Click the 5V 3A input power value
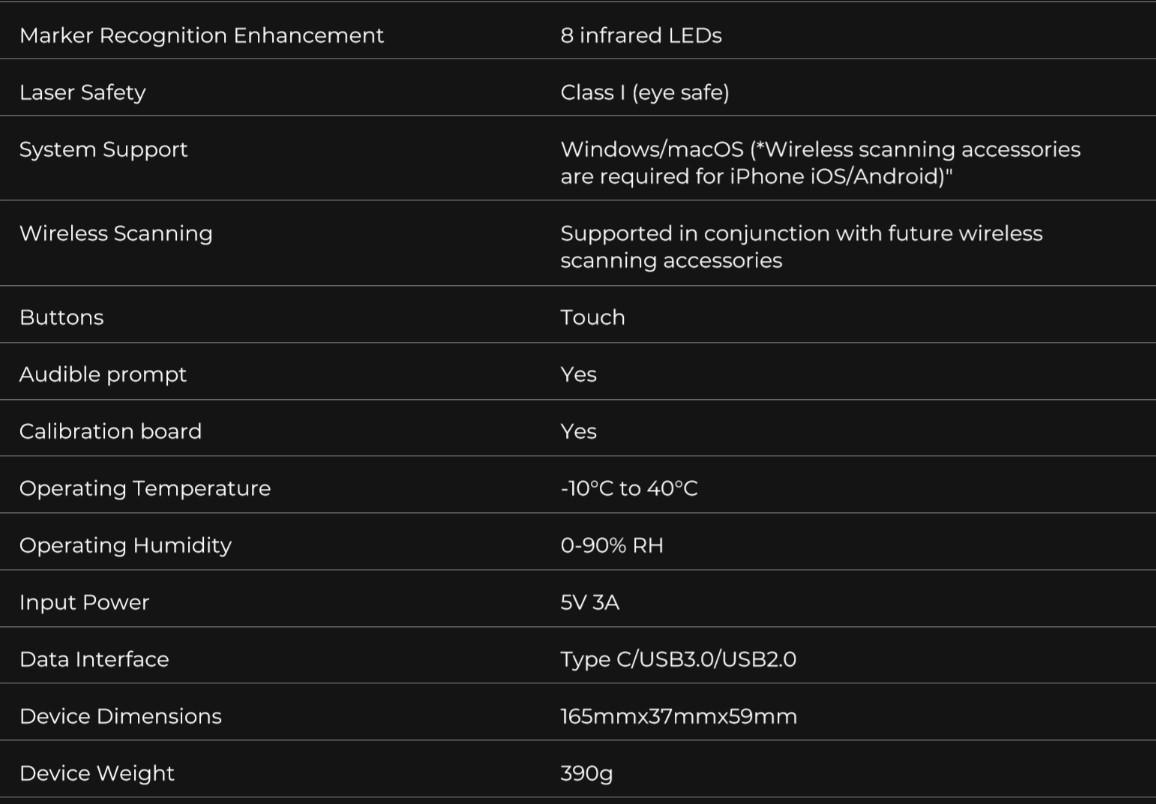This screenshot has width=1156, height=804. (589, 603)
